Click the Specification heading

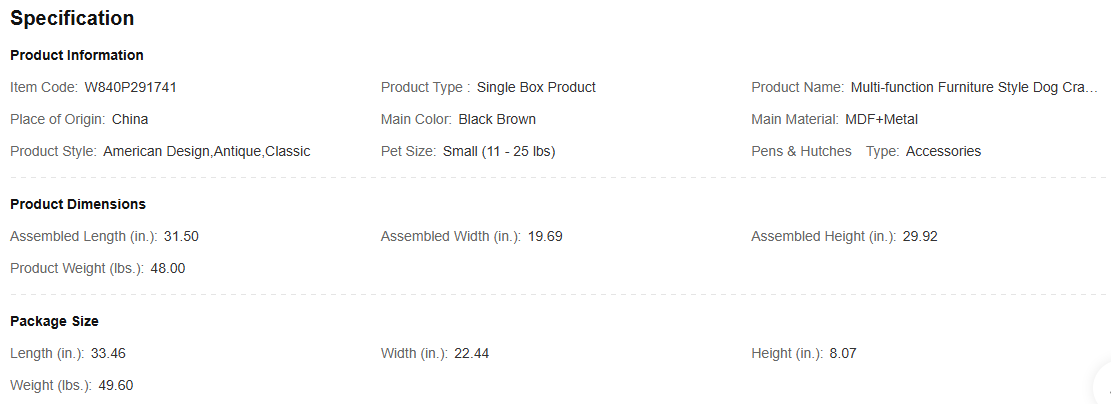point(72,18)
